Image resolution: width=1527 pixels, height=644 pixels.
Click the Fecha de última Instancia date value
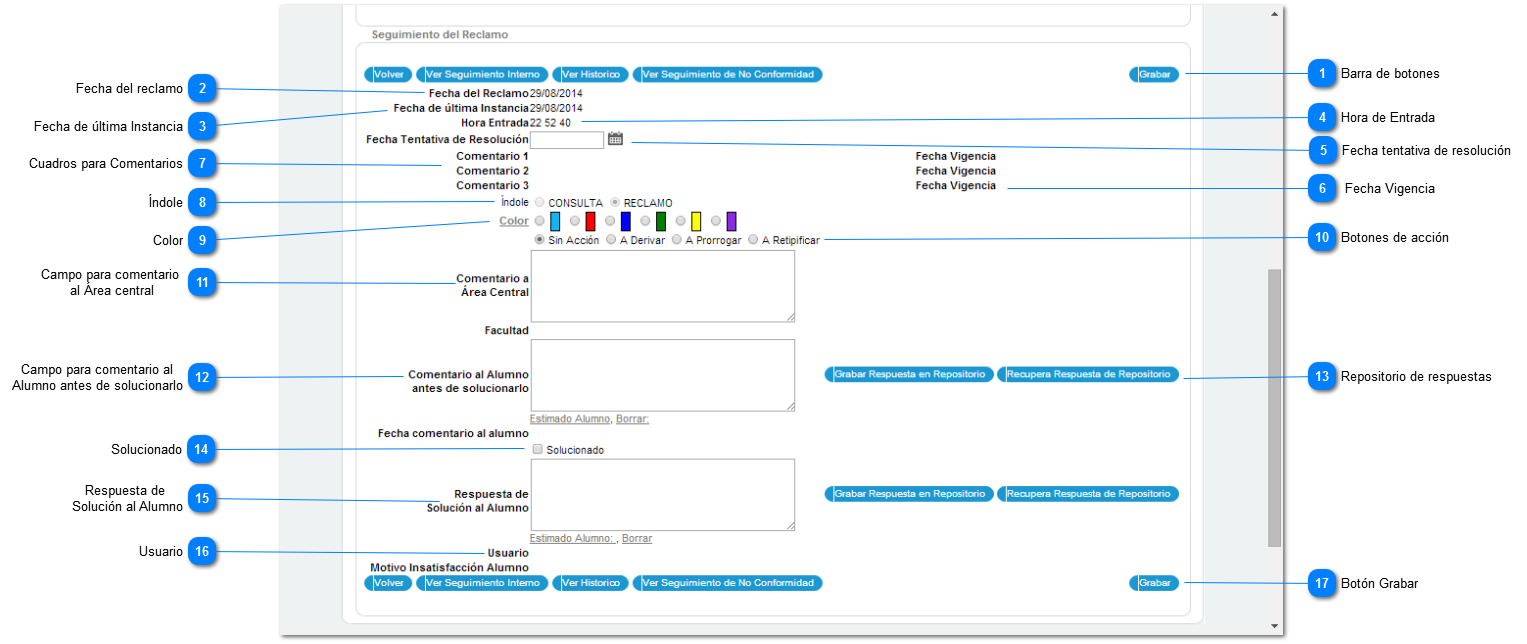(556, 108)
